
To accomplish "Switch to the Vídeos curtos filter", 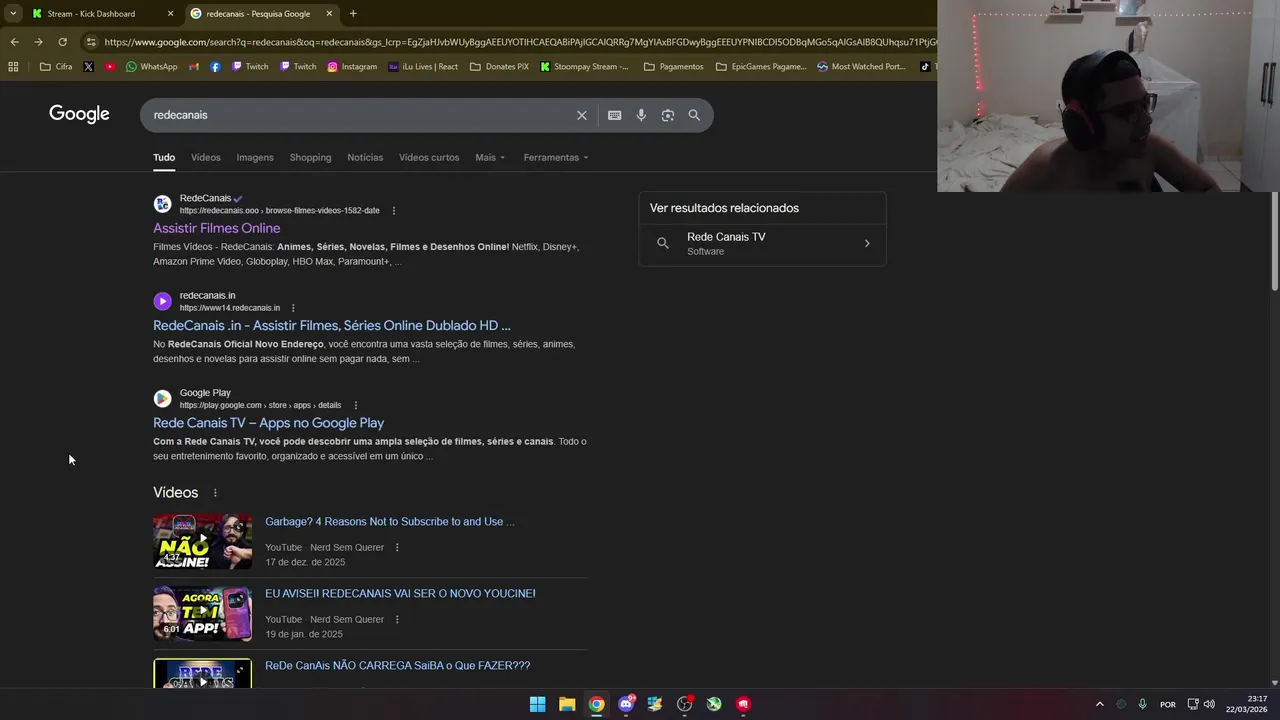I will (429, 158).
